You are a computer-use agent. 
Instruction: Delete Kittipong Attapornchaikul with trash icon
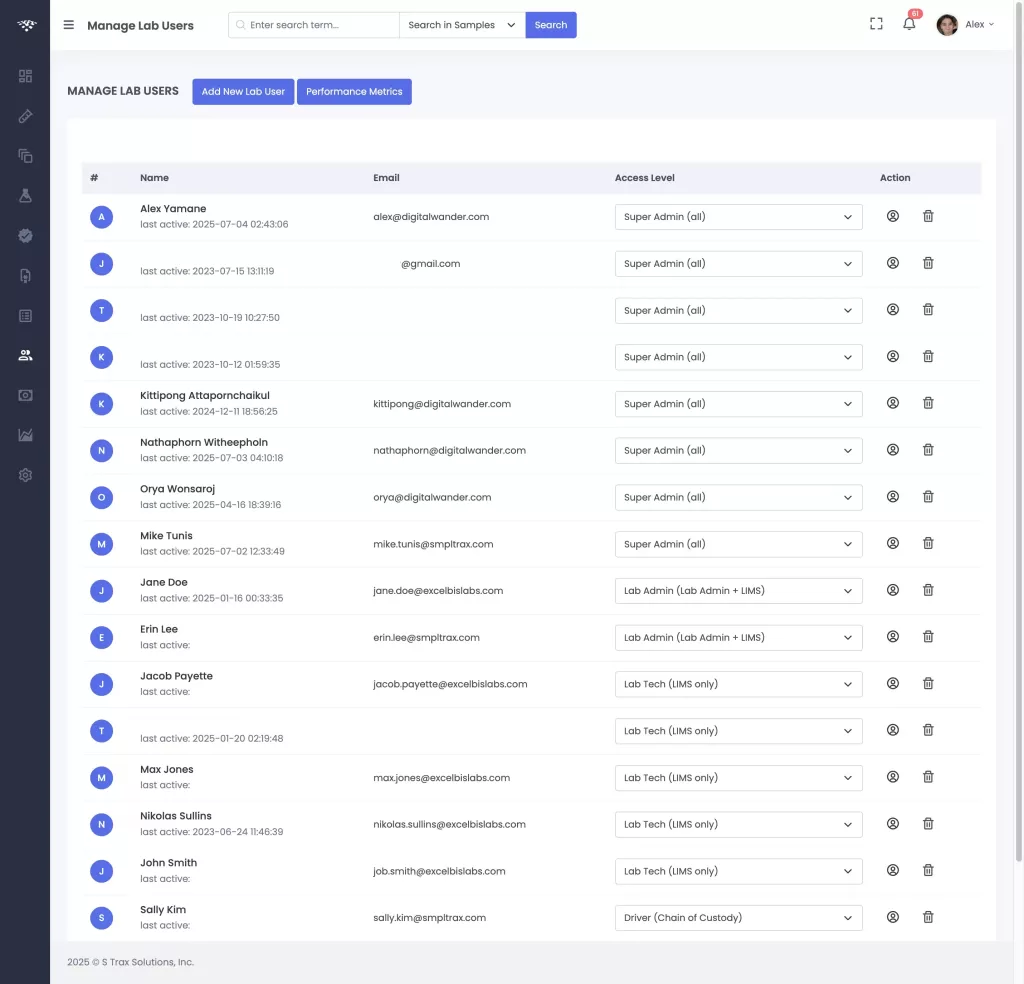pyautogui.click(x=927, y=403)
